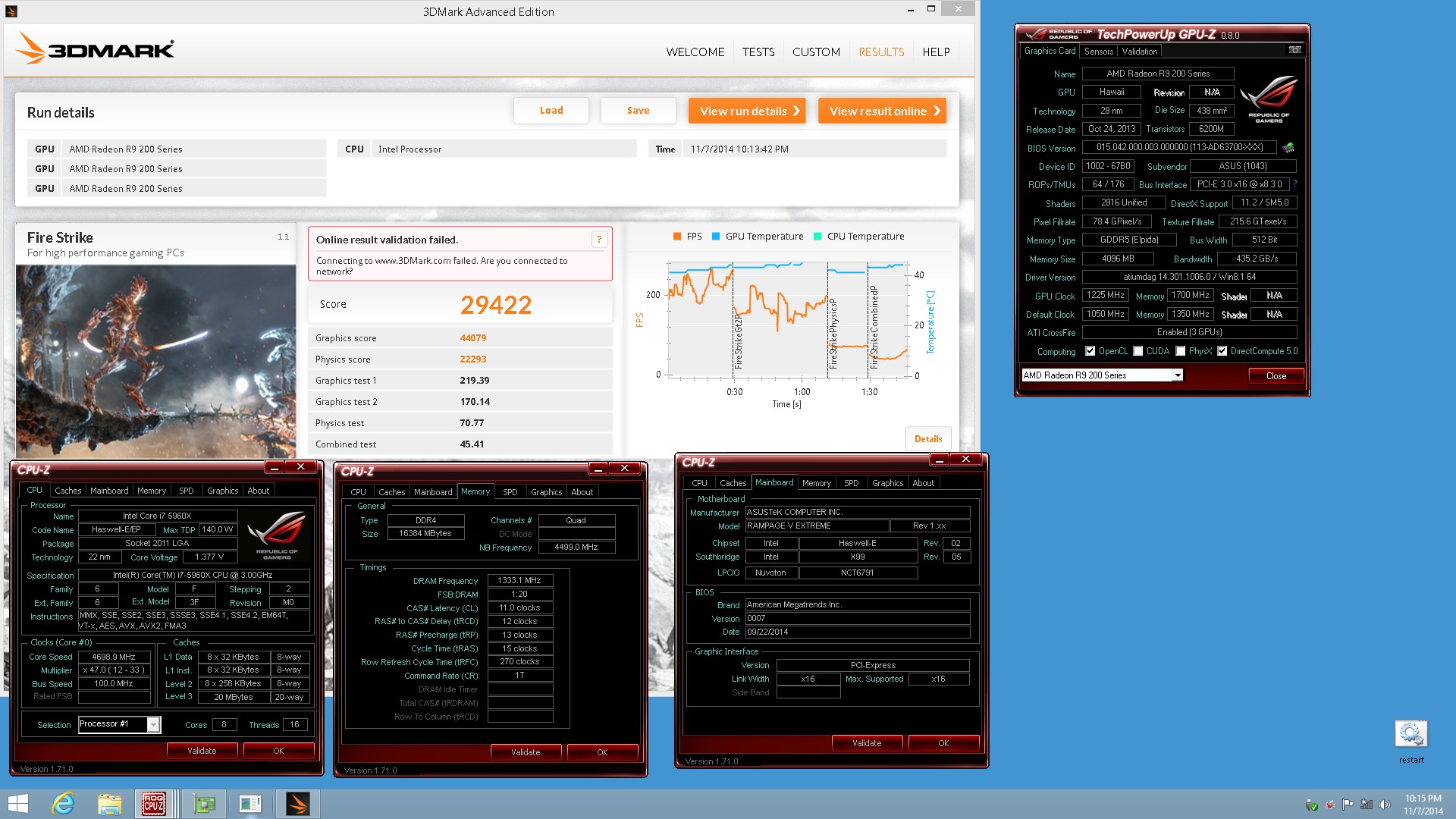Click OK in middle CPU-Z Memory window

[602, 752]
